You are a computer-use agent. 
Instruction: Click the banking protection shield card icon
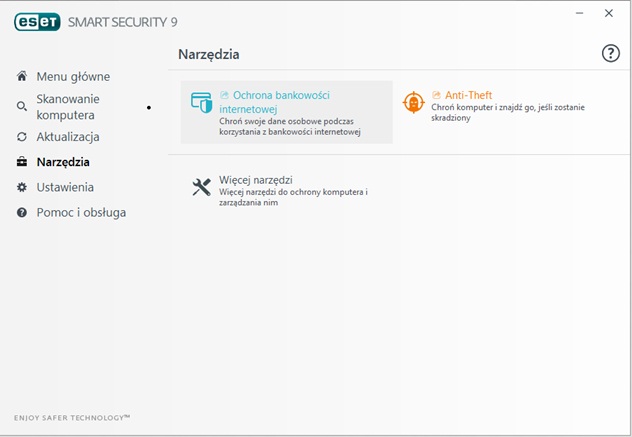pos(201,102)
